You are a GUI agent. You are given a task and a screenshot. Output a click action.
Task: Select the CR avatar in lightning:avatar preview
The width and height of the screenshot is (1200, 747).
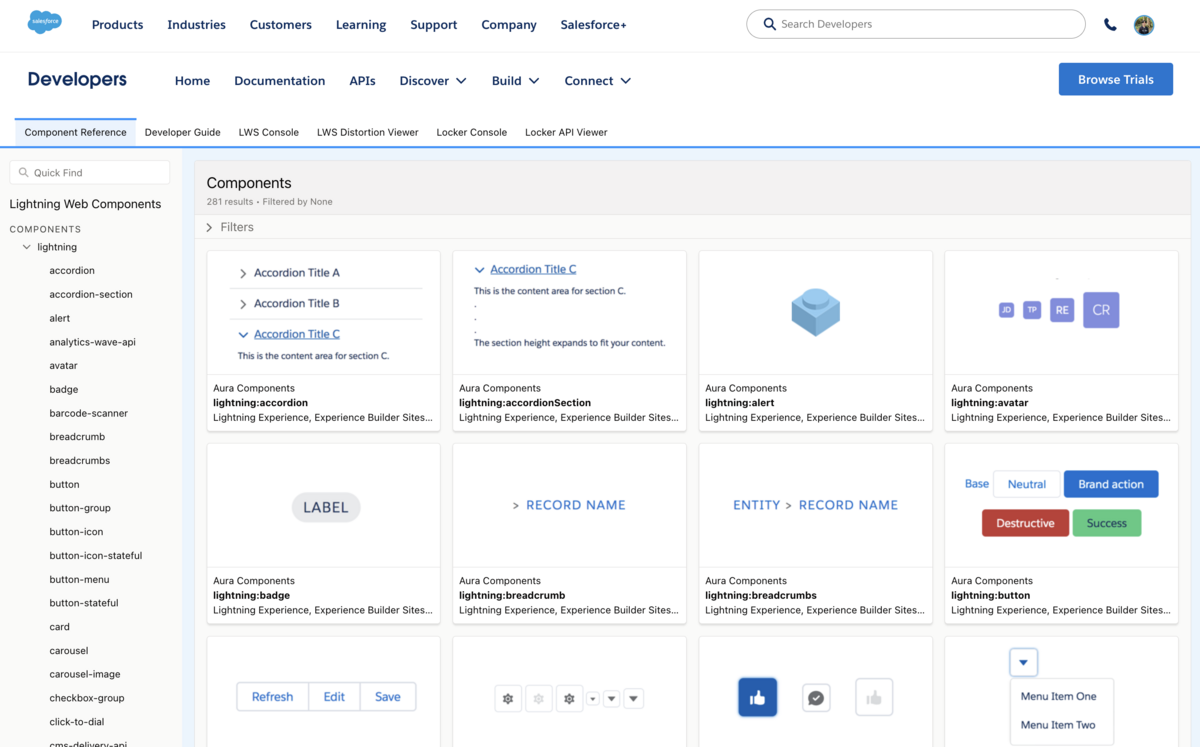[x=1101, y=311]
